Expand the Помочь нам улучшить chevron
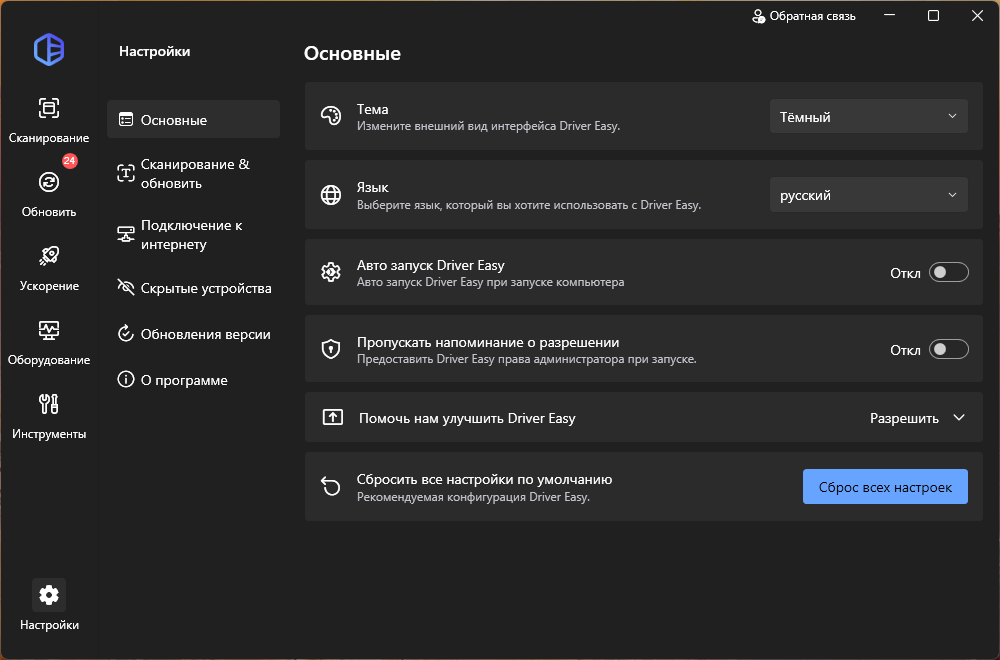This screenshot has height=660, width=1000. [x=959, y=418]
